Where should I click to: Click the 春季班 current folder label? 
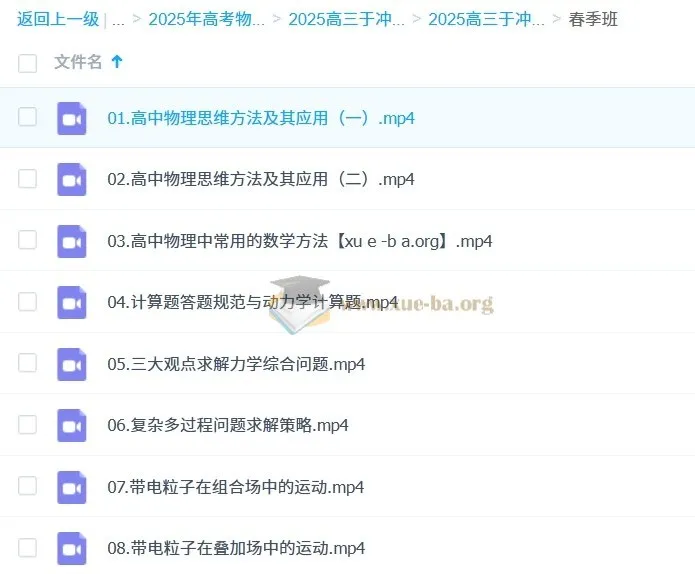(x=593, y=19)
